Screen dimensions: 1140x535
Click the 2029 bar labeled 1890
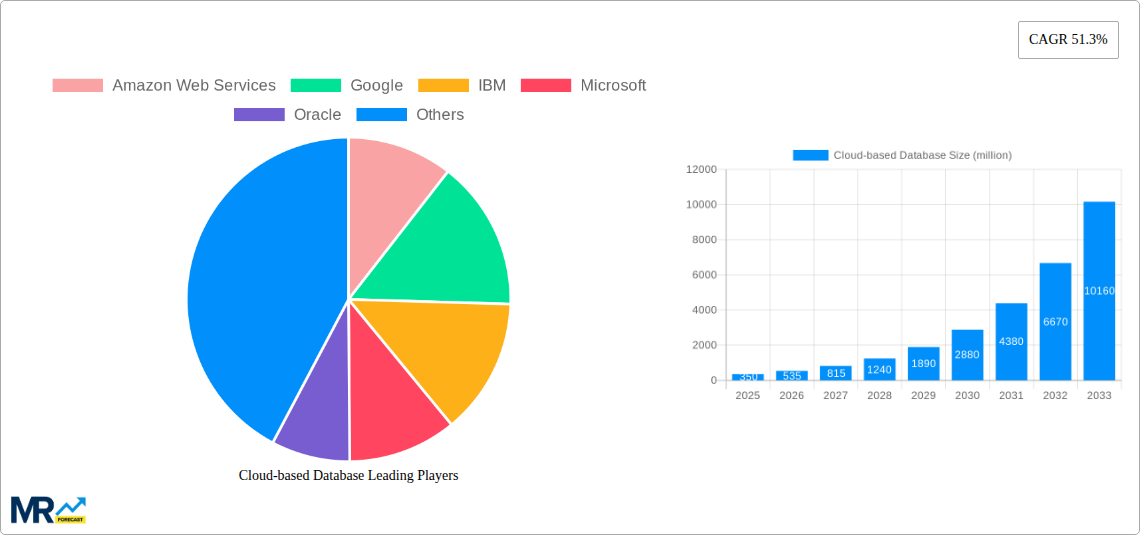click(923, 363)
